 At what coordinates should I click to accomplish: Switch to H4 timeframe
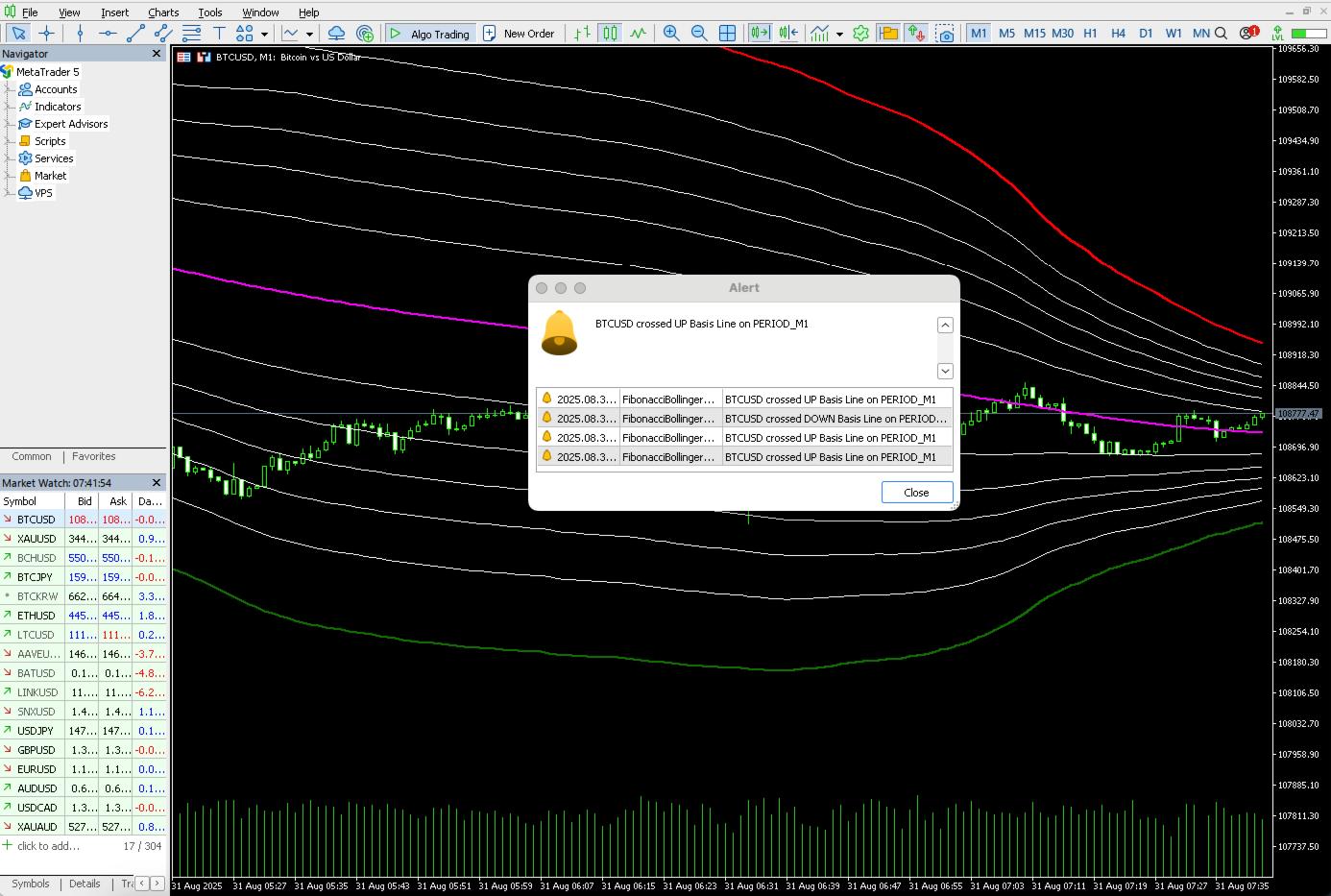(1118, 34)
